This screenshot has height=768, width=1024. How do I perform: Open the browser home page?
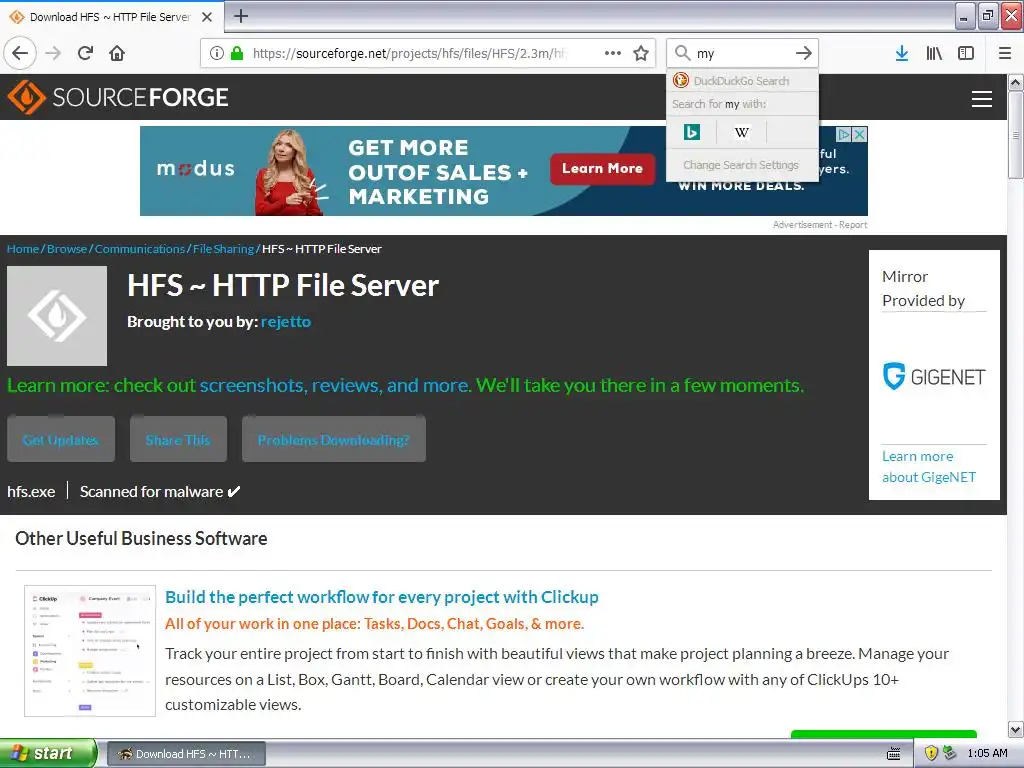(x=117, y=53)
